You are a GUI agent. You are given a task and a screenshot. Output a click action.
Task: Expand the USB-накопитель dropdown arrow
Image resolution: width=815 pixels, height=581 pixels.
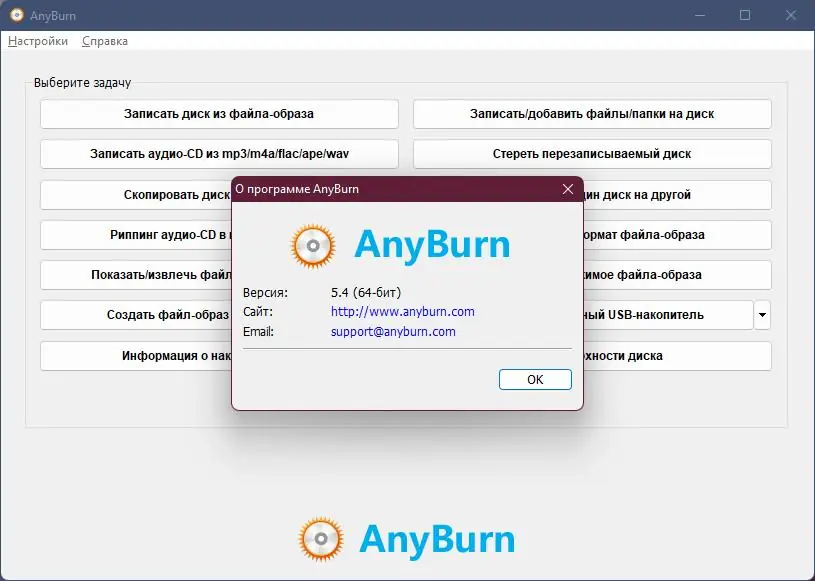[x=761, y=314]
